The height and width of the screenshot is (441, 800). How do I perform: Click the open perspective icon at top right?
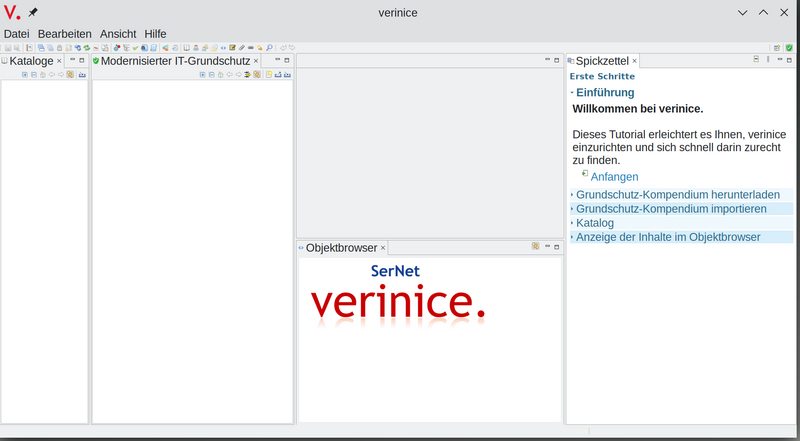pyautogui.click(x=777, y=48)
